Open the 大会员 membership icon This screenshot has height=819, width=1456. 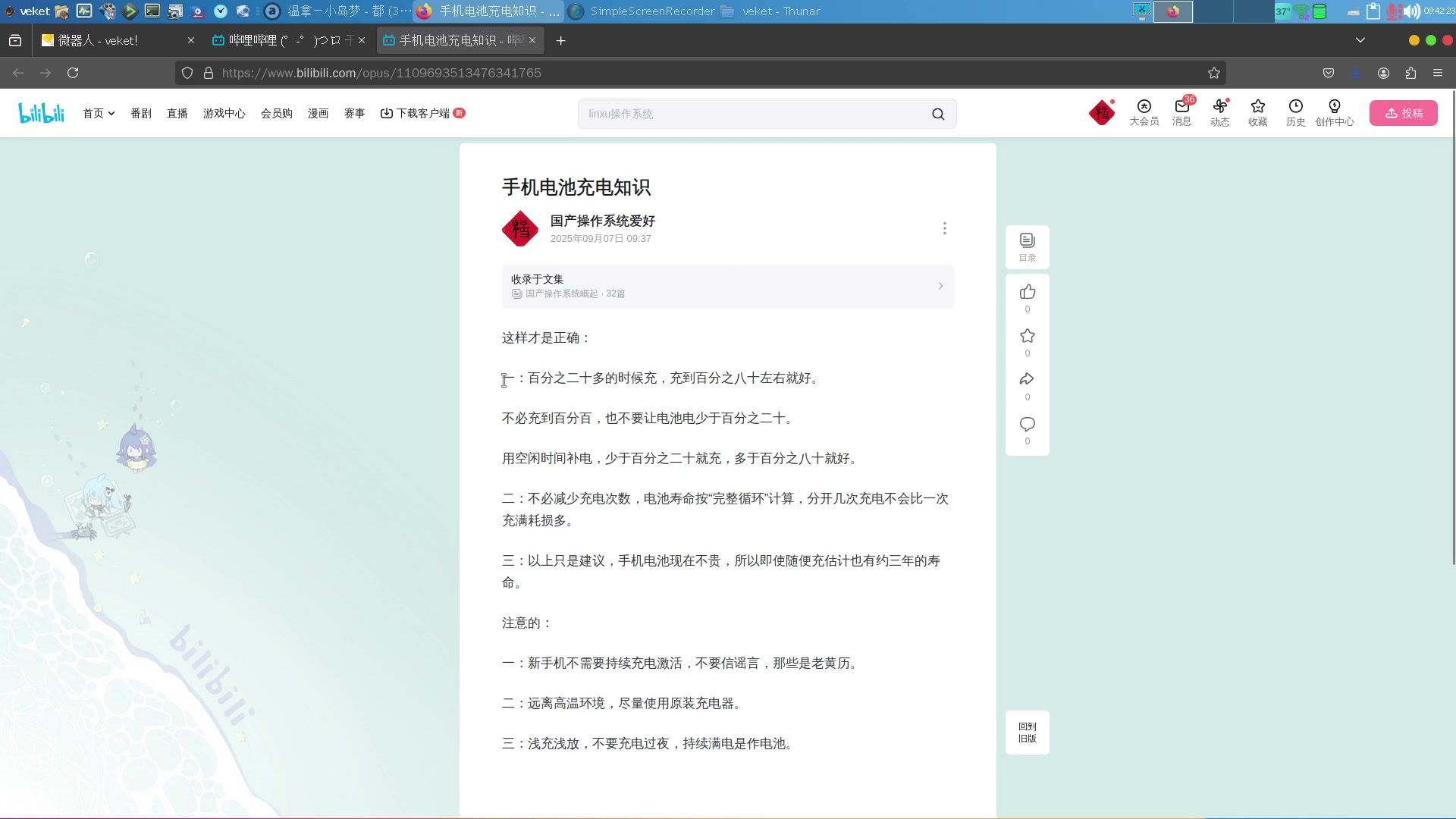tap(1144, 113)
